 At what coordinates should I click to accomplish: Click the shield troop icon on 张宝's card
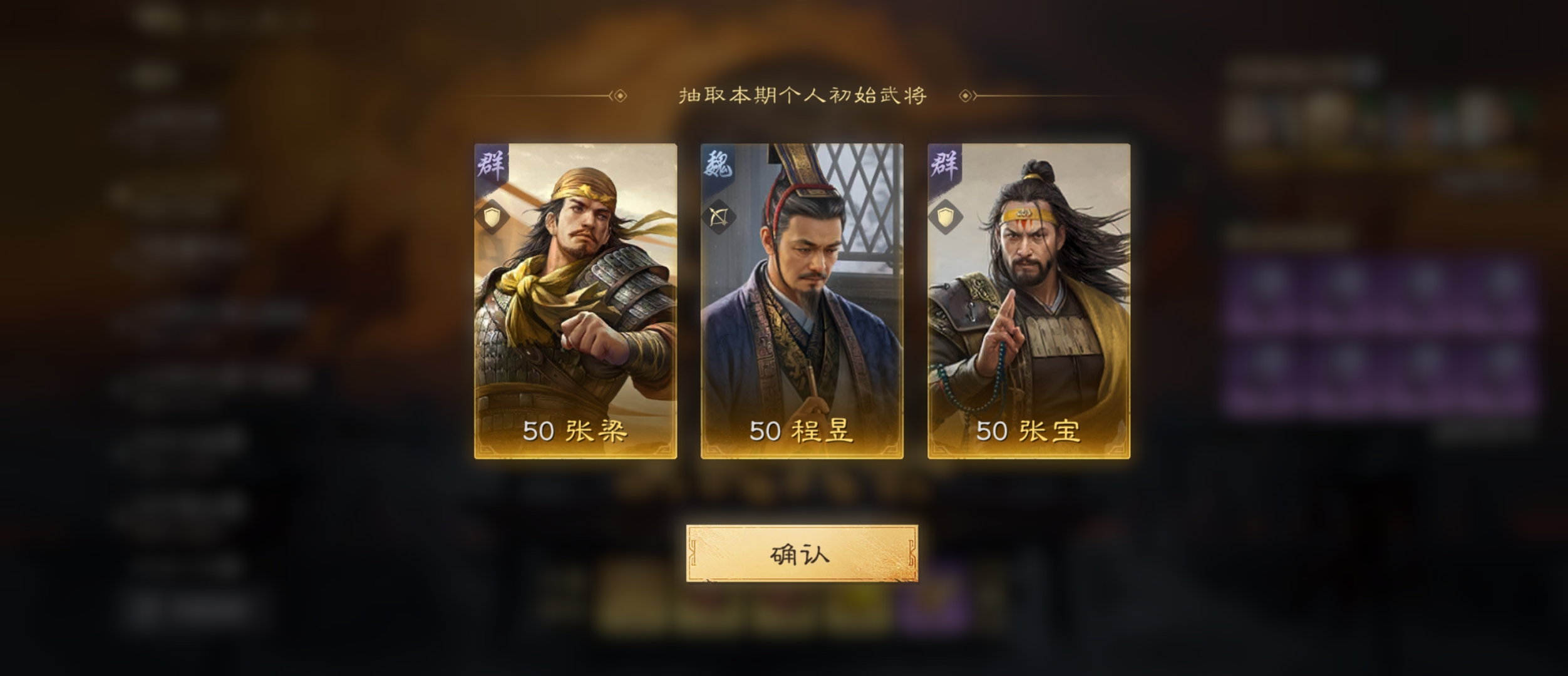945,217
